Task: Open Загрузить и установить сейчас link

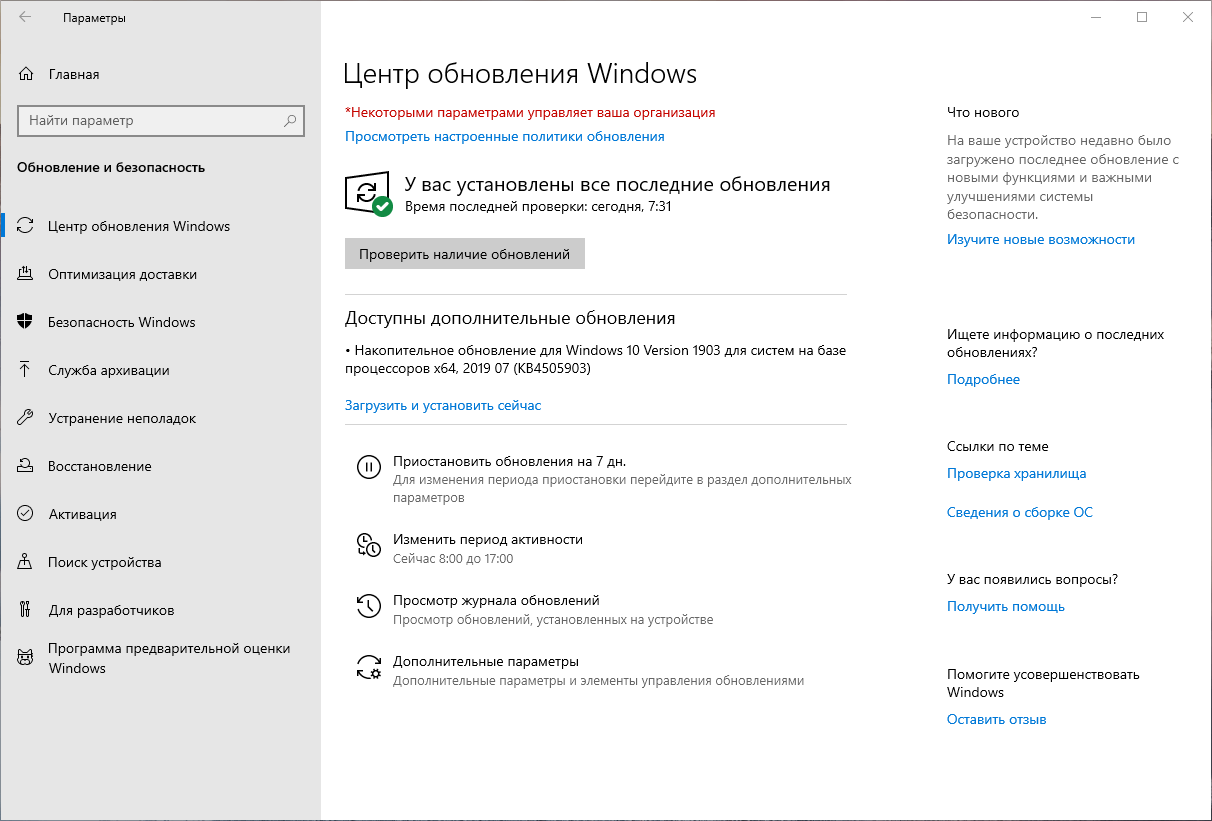Action: [x=442, y=405]
